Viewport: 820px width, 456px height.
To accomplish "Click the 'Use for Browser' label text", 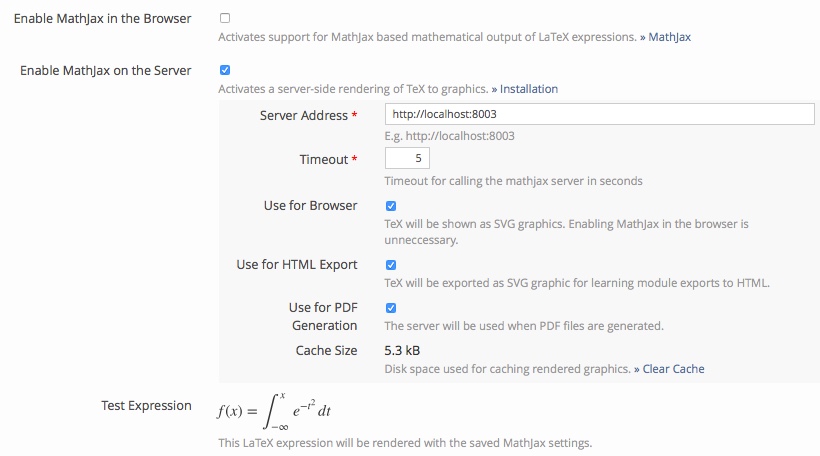I will [x=310, y=206].
